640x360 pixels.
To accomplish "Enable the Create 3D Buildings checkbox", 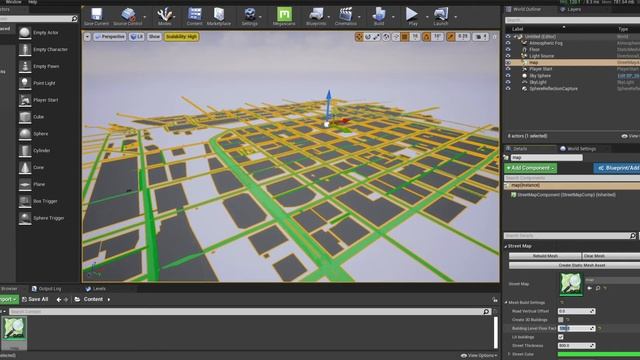I will tap(561, 320).
